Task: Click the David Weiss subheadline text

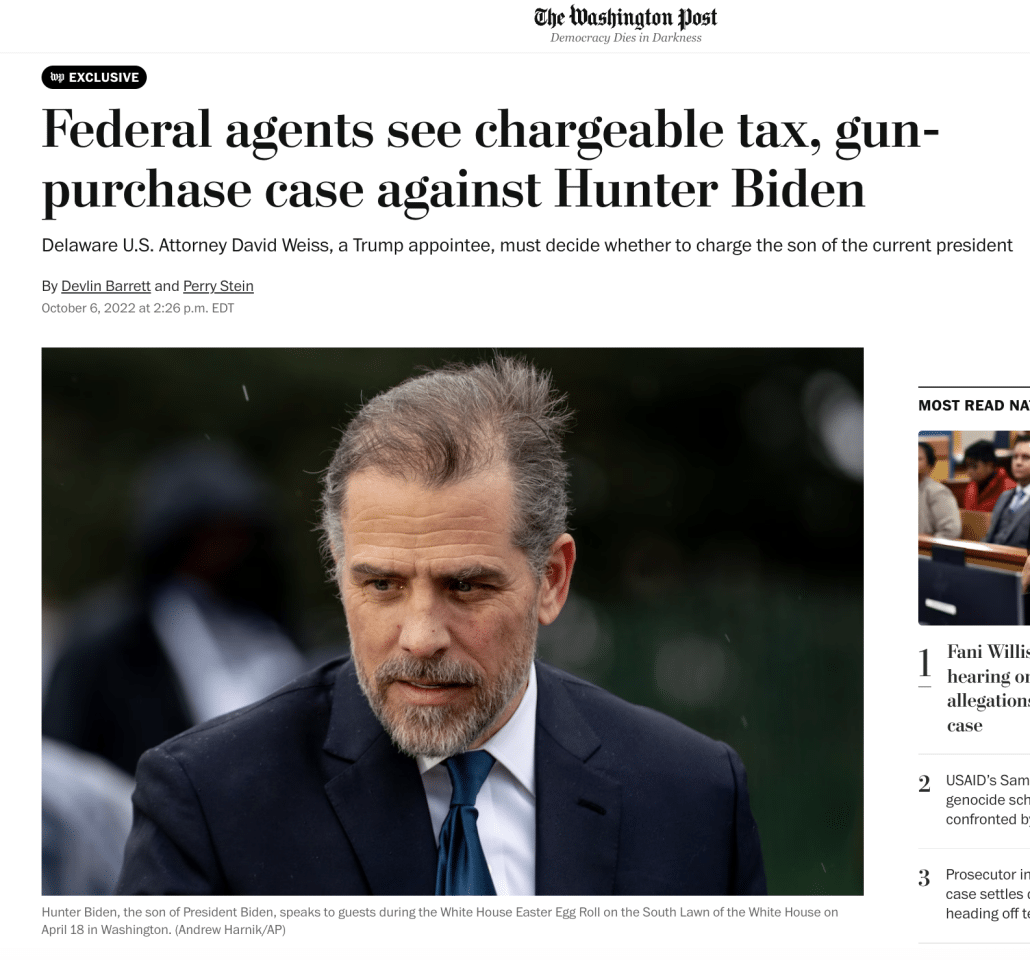Action: (527, 246)
